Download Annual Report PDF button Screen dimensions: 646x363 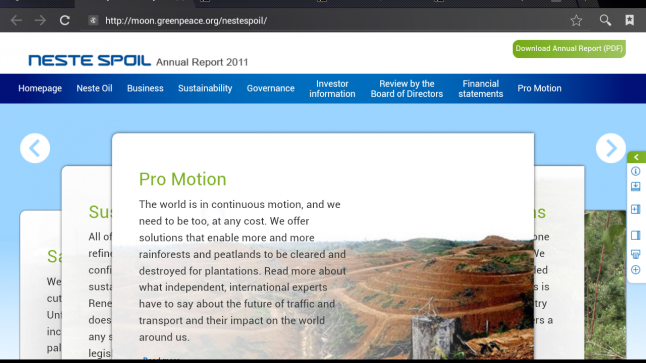[x=569, y=49]
